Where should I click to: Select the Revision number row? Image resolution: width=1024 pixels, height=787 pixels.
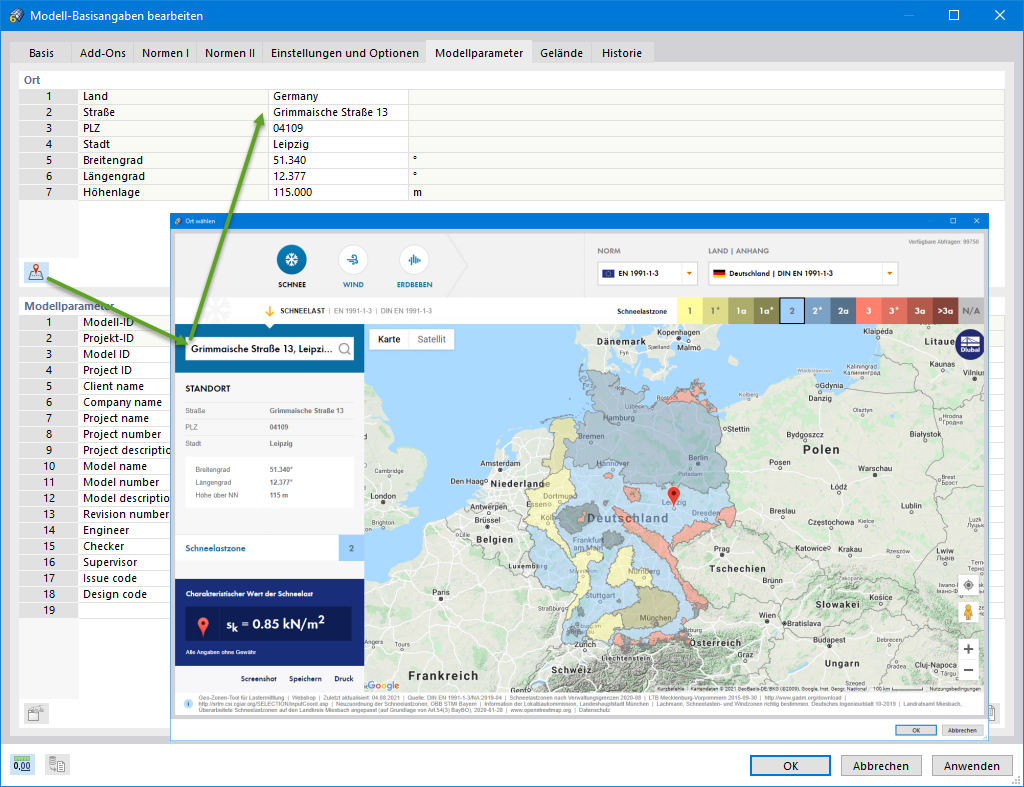pyautogui.click(x=95, y=514)
